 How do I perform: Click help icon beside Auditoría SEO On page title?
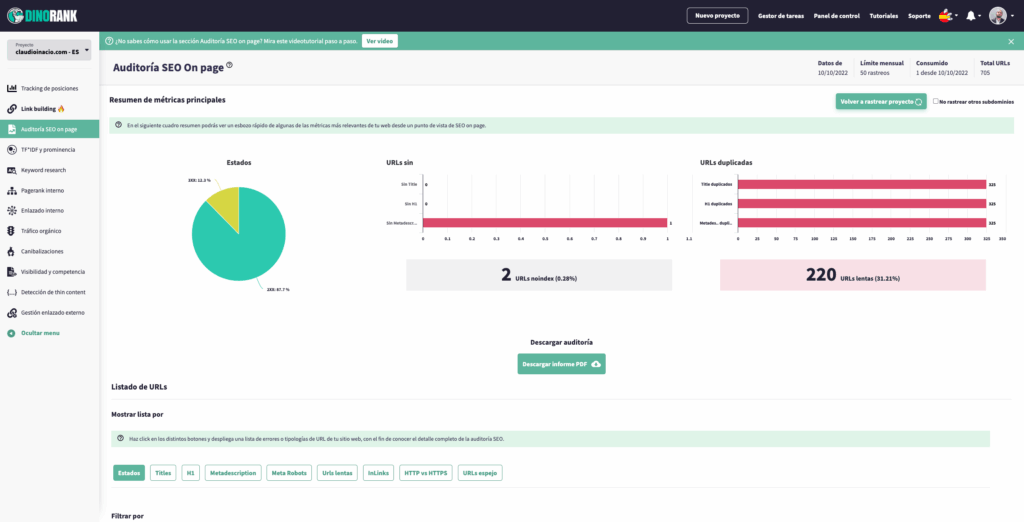tap(229, 65)
